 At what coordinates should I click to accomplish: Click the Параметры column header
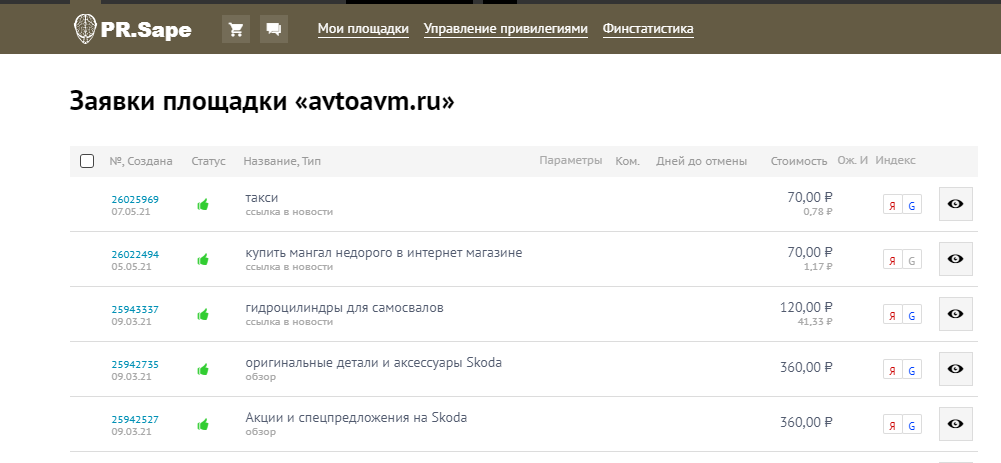[571, 160]
